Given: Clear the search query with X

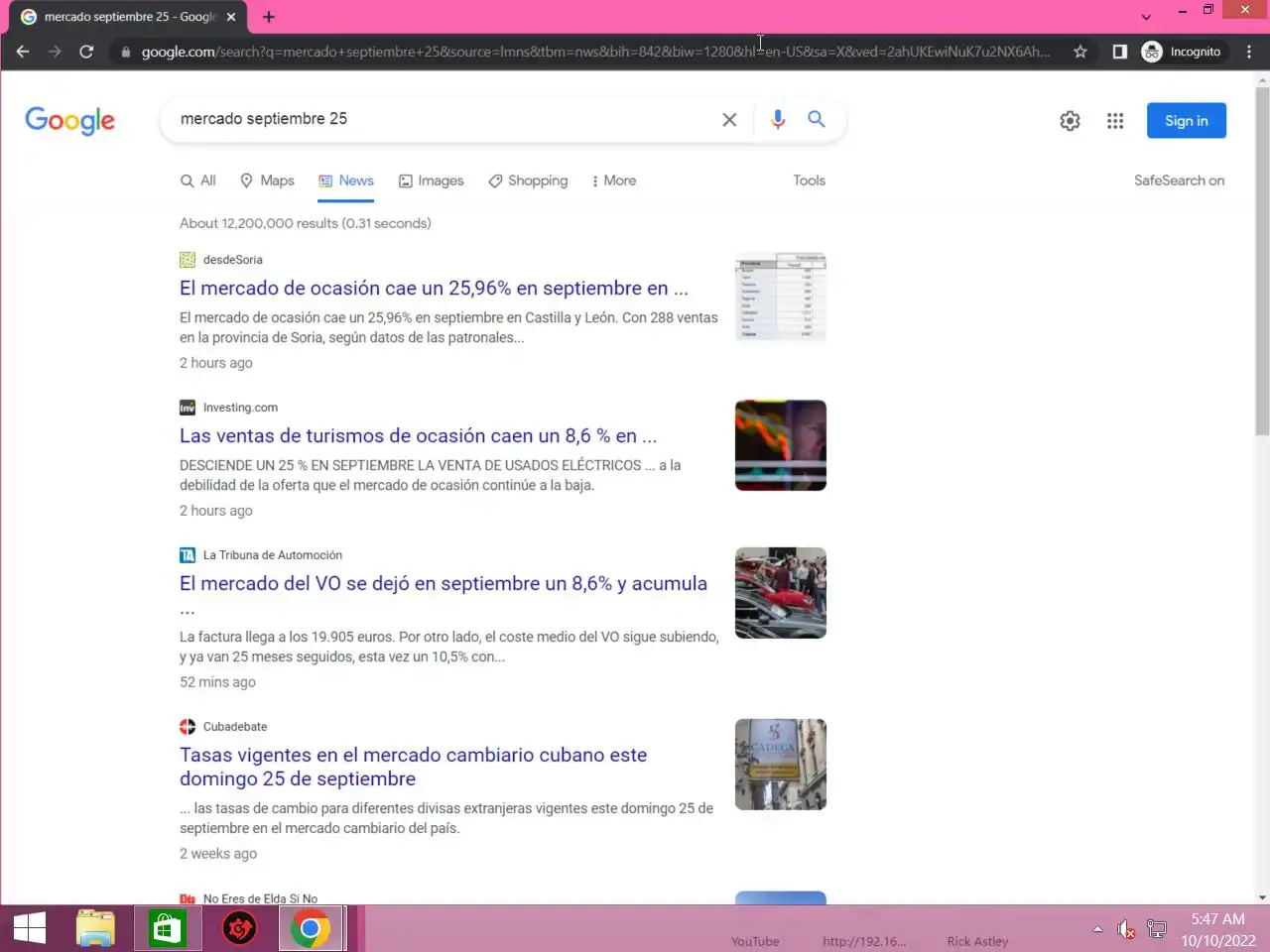Looking at the screenshot, I should (729, 119).
